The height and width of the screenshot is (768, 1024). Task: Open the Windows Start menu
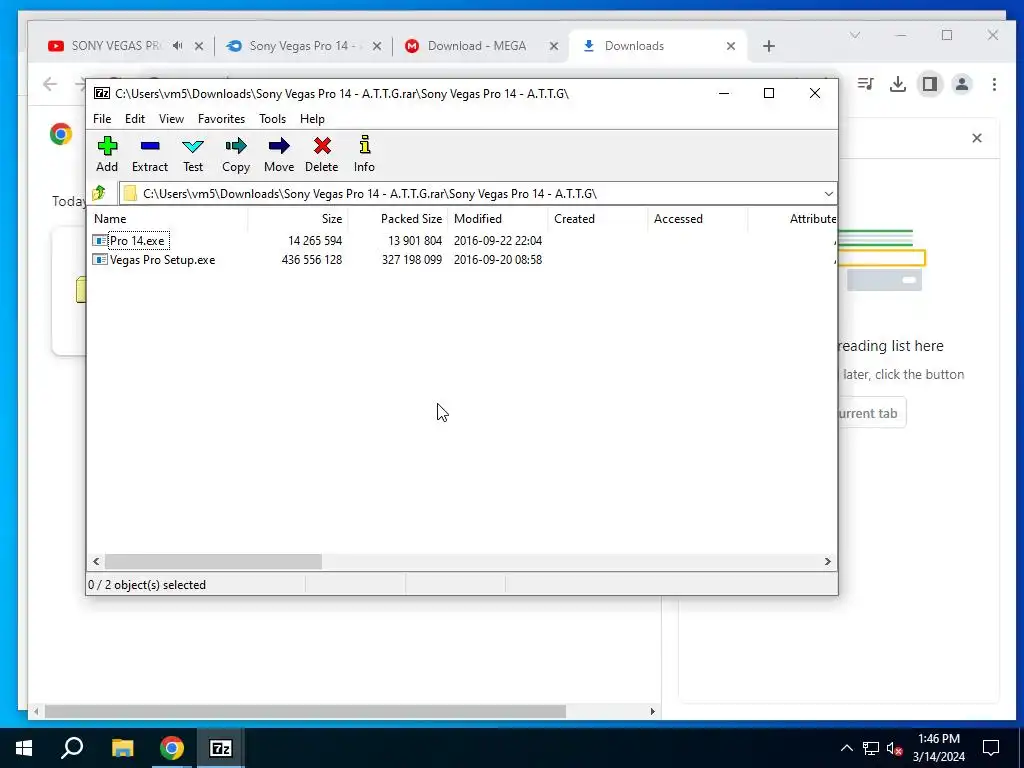(24, 748)
